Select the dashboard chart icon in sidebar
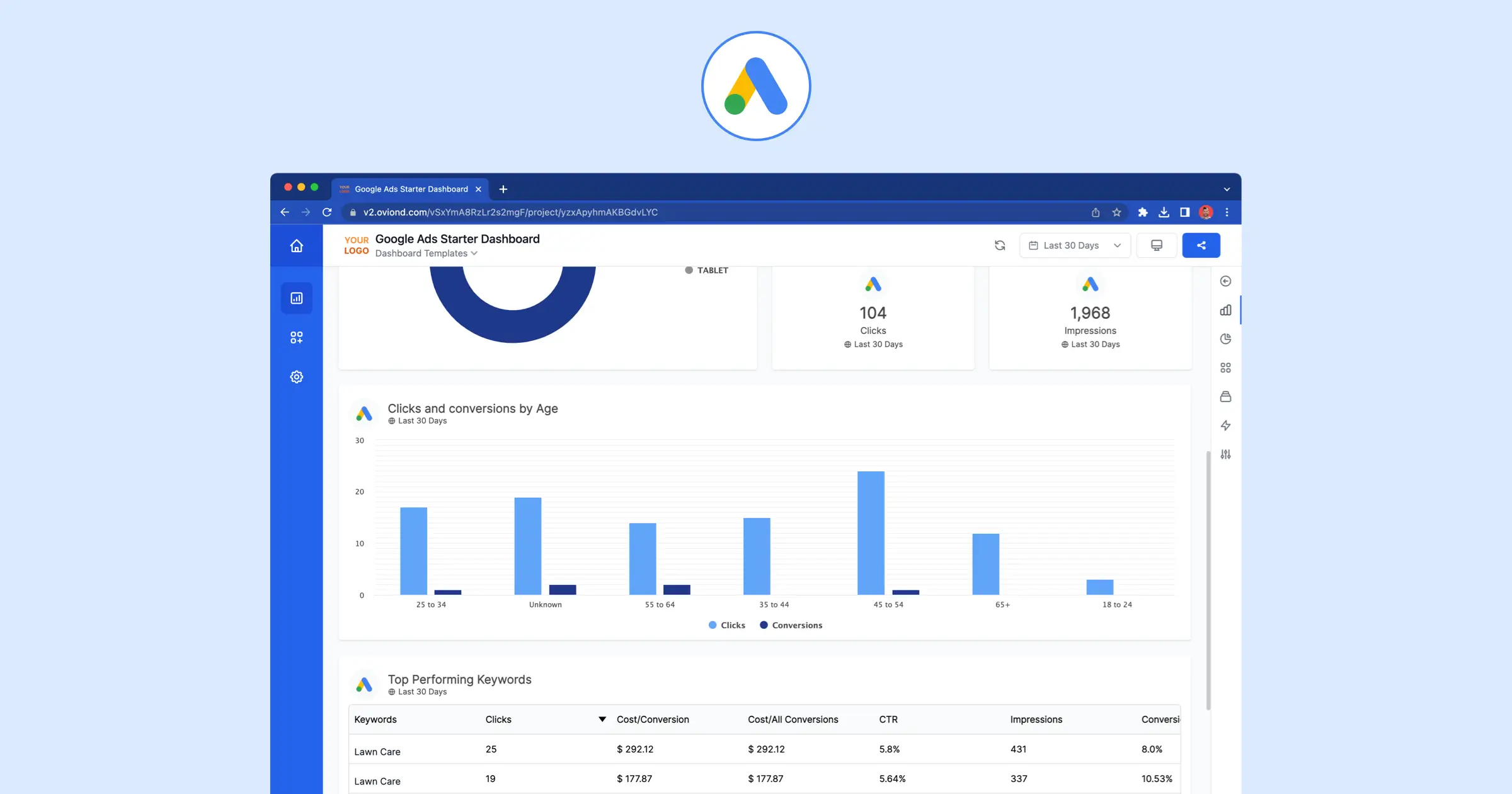 click(x=296, y=298)
